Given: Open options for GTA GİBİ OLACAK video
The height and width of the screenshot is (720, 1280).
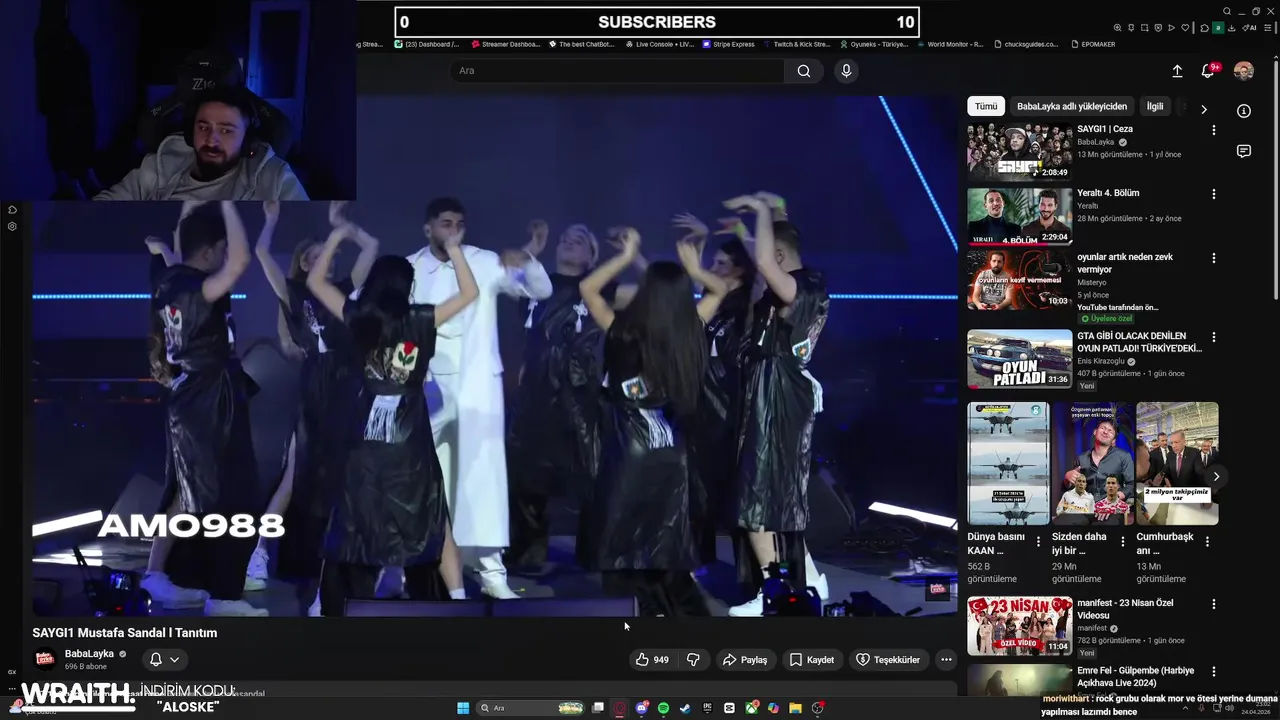Looking at the screenshot, I should 1214,337.
